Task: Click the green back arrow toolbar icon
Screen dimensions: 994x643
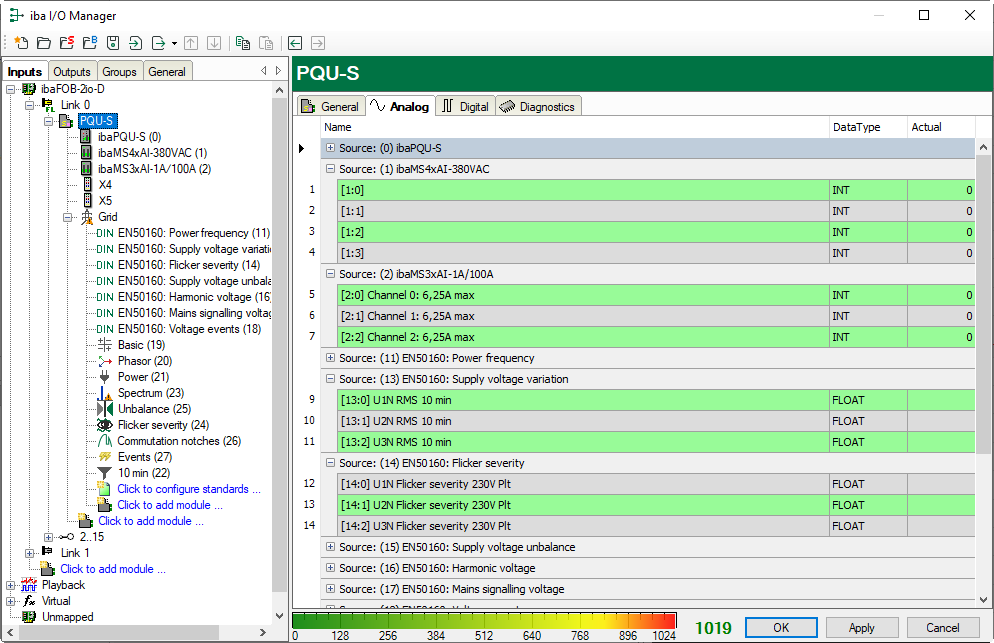Action: pos(295,43)
